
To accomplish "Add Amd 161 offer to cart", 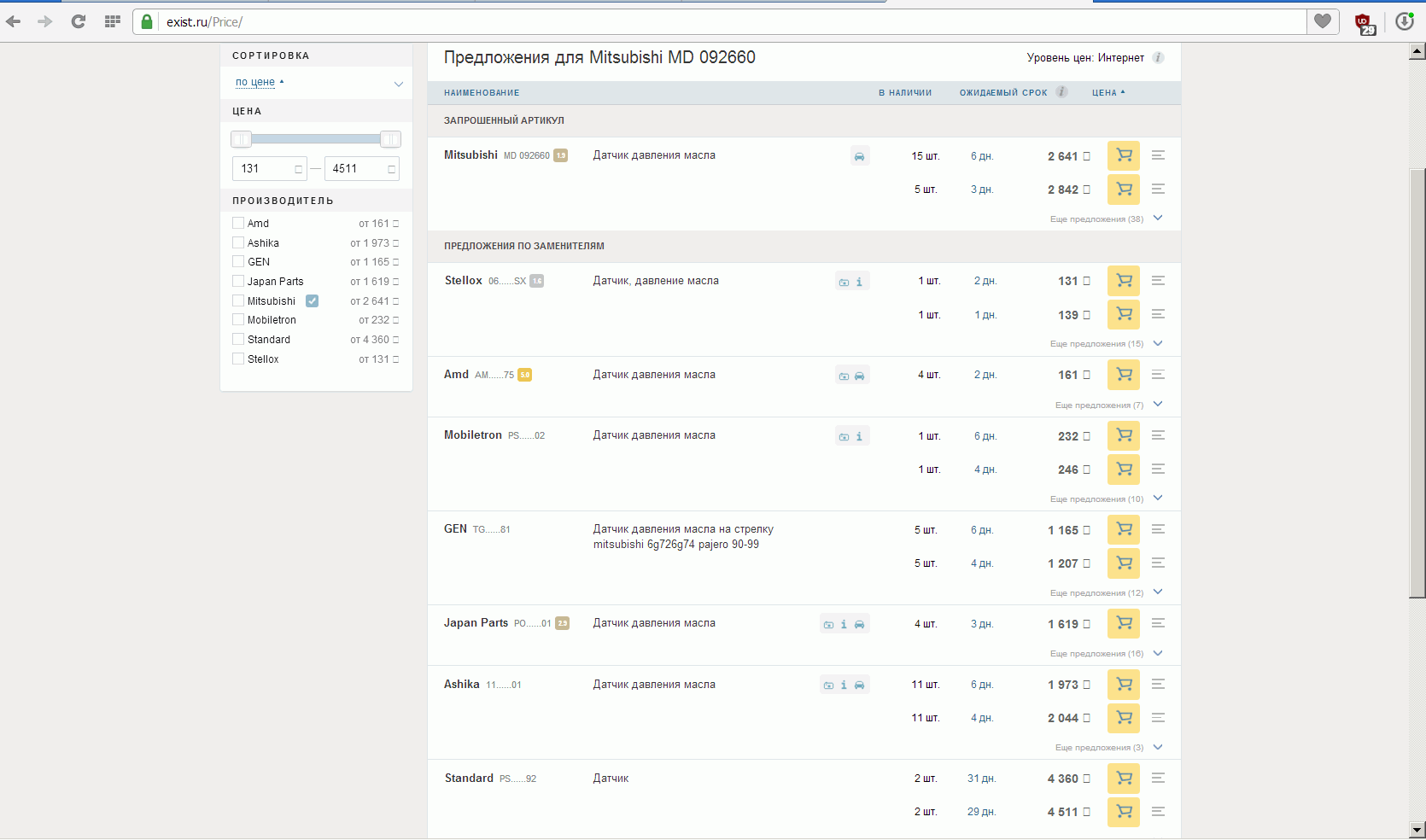I will pyautogui.click(x=1123, y=375).
